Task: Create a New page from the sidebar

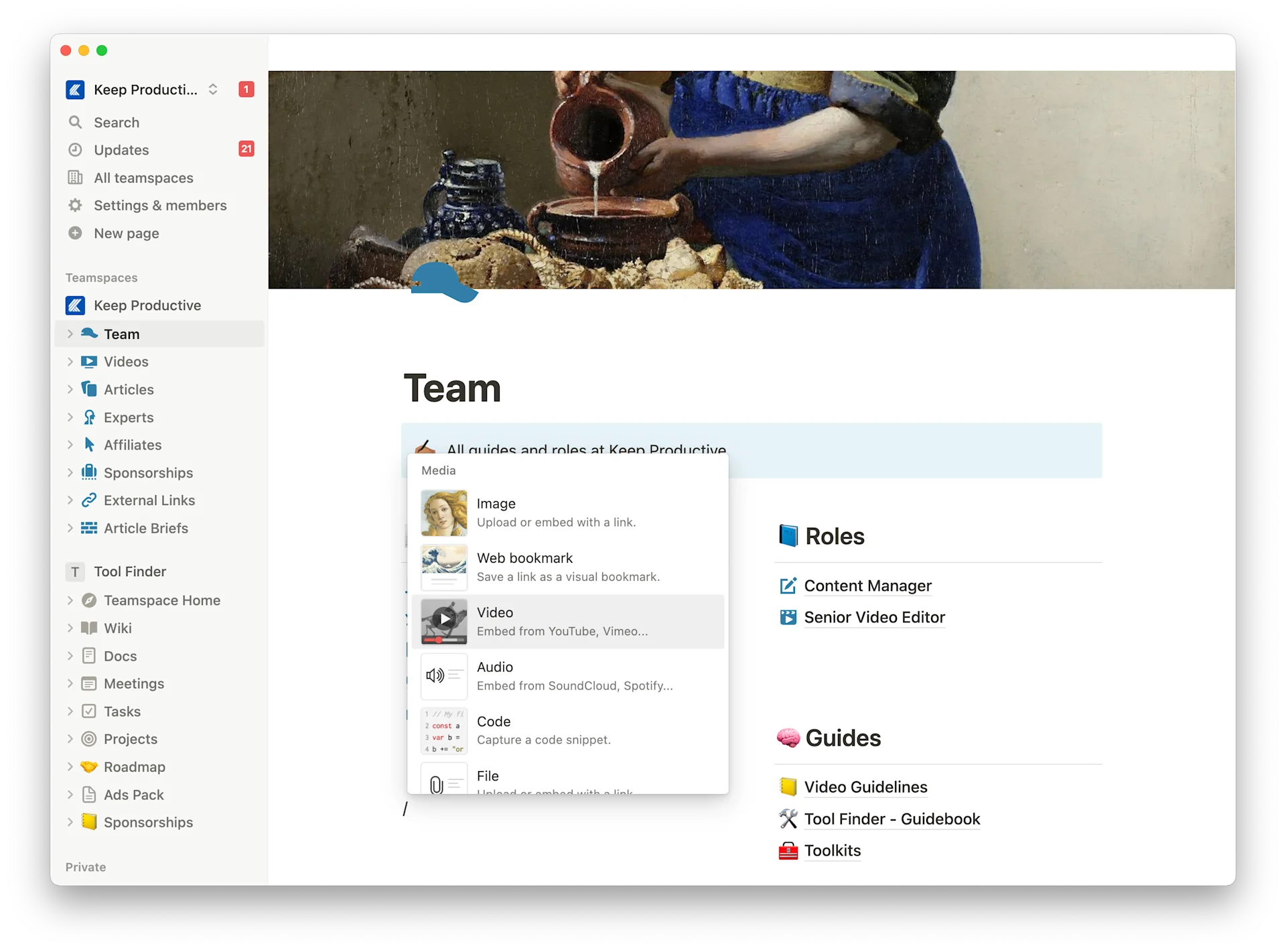Action: 127,233
